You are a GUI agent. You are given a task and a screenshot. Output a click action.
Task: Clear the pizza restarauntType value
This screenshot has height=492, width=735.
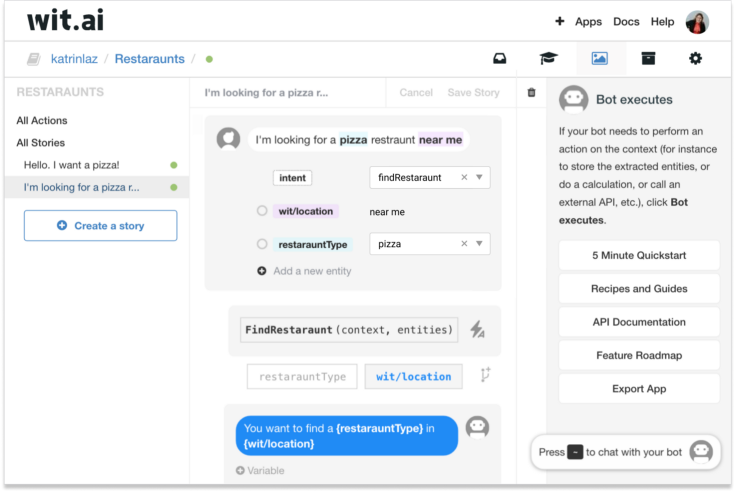click(x=464, y=244)
